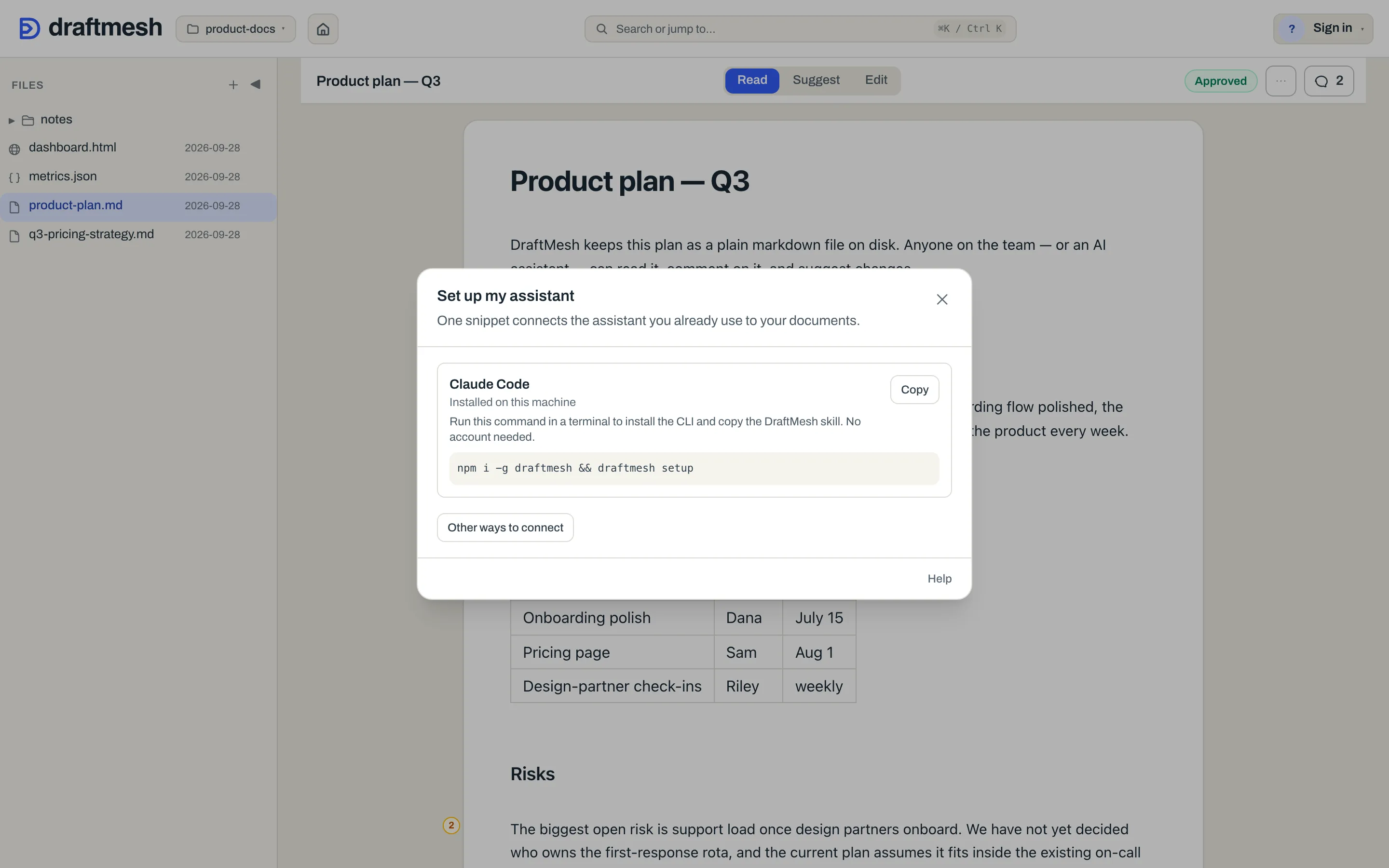Screen dimensions: 1389x868
Task: Open the product-docs workspace dropdown
Action: 236,29
